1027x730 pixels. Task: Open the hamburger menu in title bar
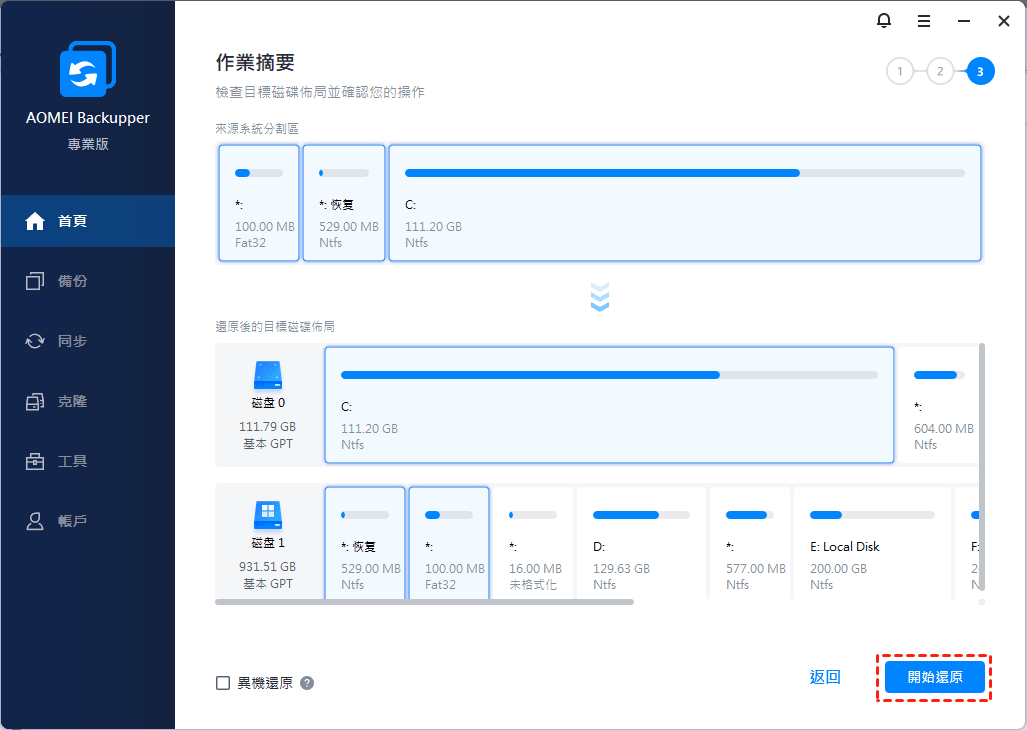click(923, 21)
